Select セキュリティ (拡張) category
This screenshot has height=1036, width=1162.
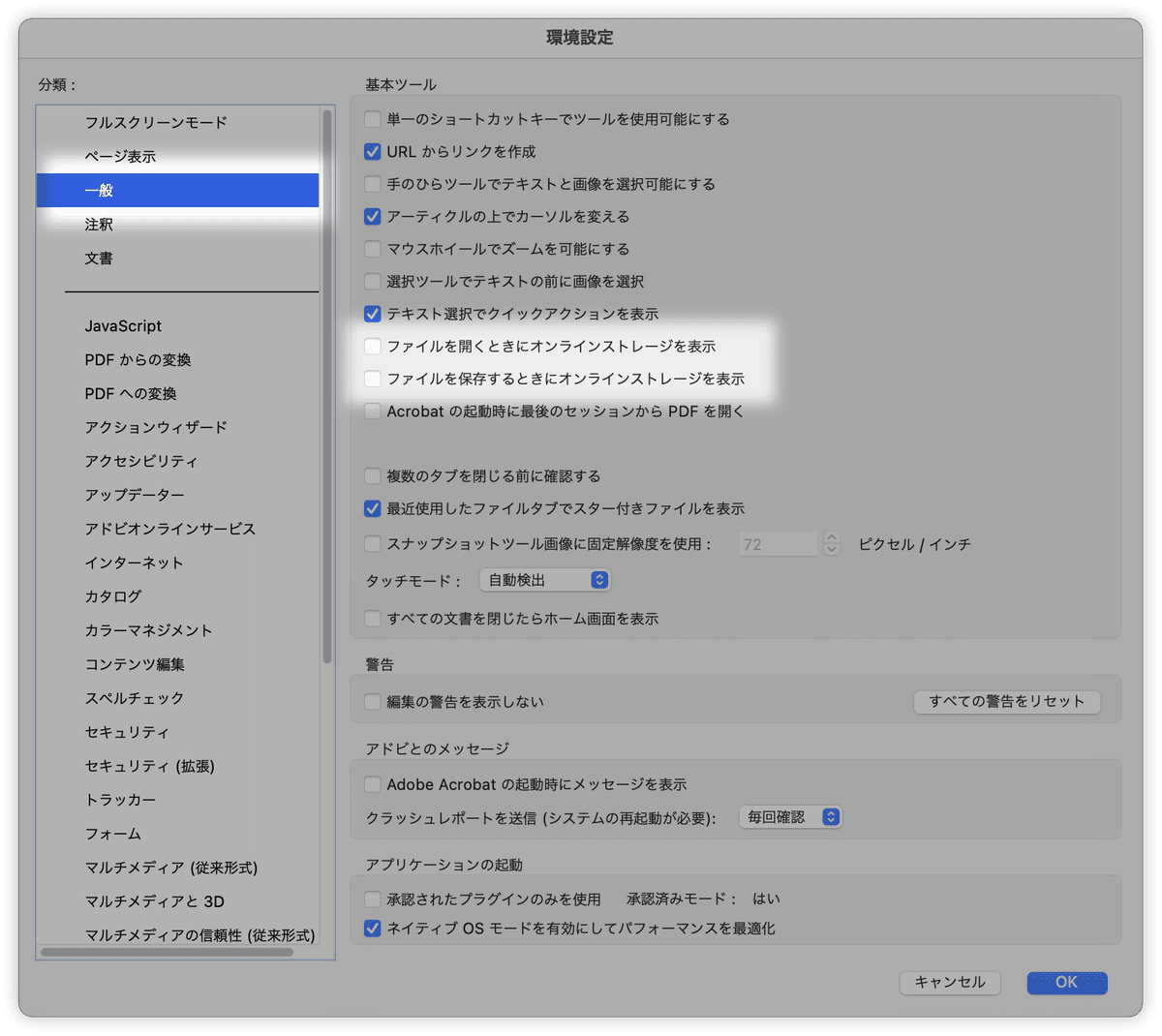(x=178, y=767)
